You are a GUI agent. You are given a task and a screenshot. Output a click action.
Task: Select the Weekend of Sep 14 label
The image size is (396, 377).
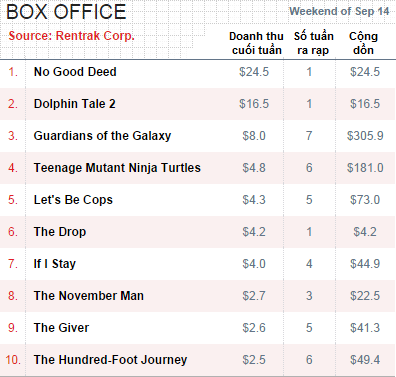(x=339, y=11)
